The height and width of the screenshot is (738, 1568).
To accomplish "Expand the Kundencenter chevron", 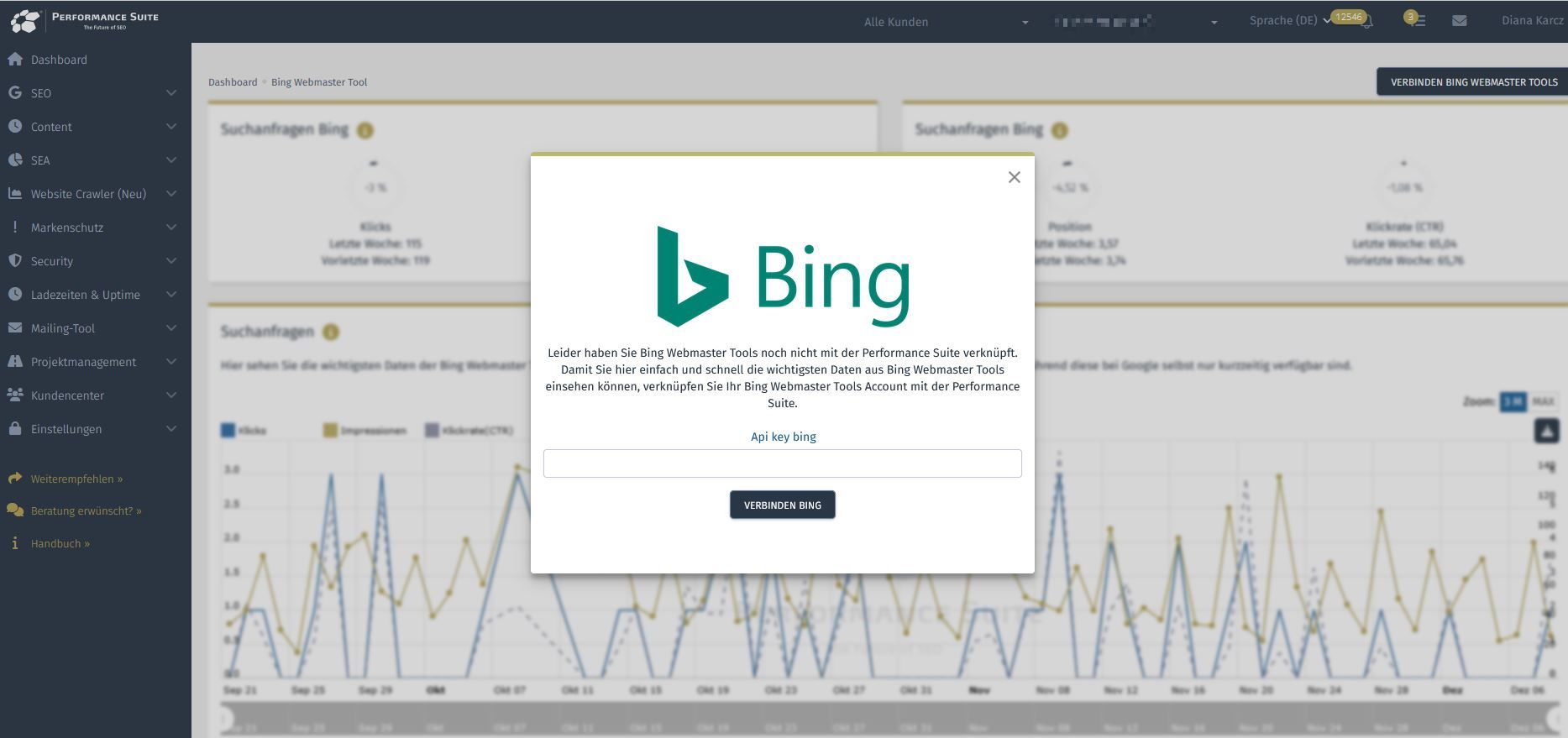I will pos(171,395).
